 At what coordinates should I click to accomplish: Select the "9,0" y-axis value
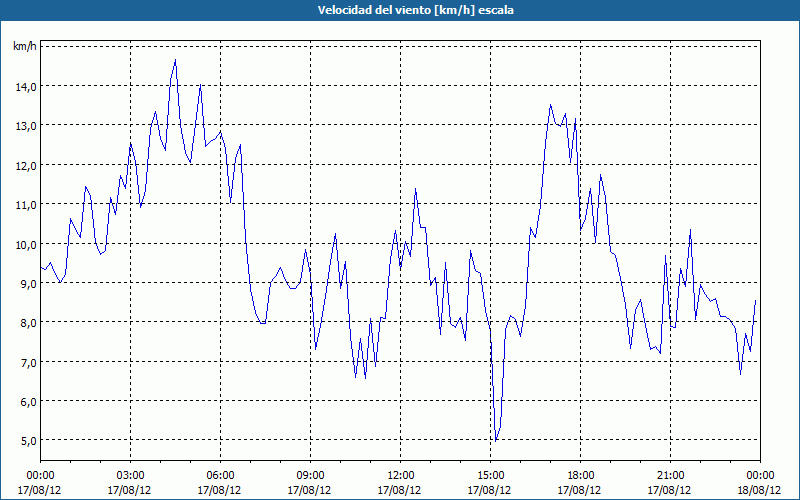click(x=28, y=283)
